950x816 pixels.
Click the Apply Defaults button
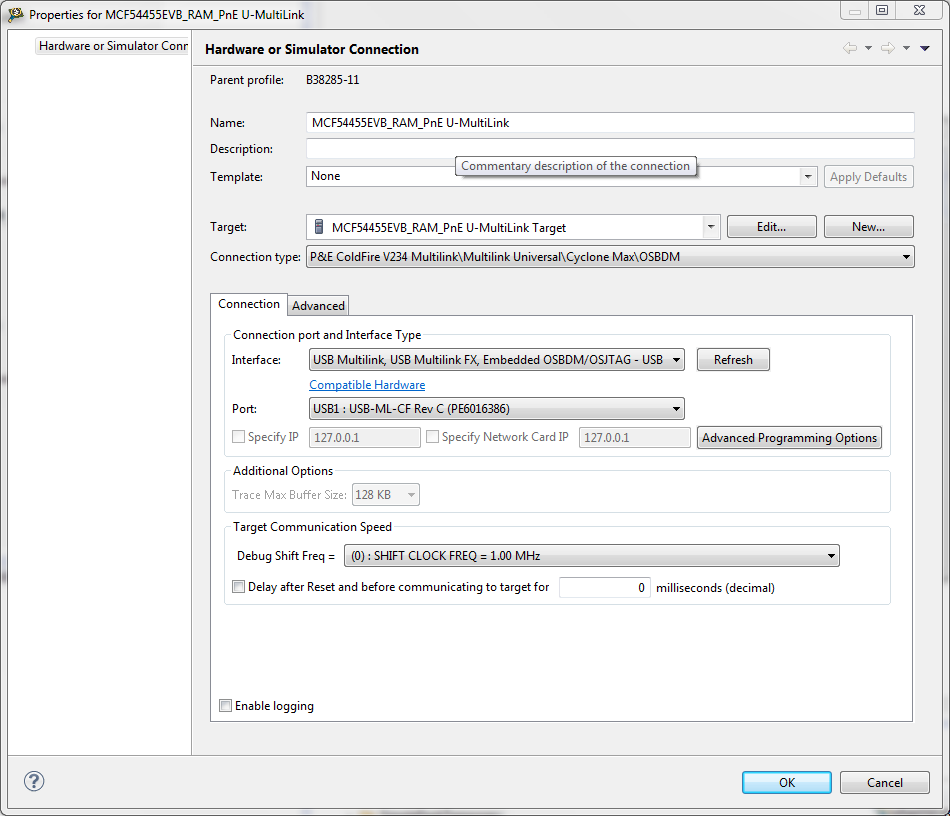(868, 177)
